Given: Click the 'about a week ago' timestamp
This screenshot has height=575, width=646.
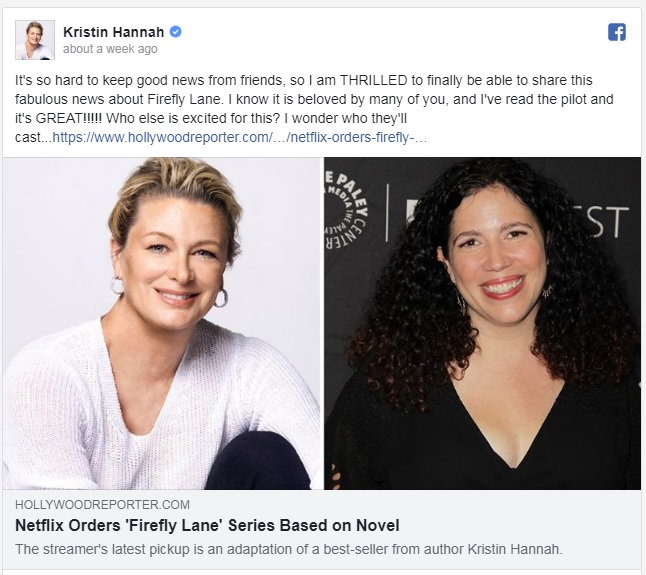Looking at the screenshot, I should tap(110, 49).
